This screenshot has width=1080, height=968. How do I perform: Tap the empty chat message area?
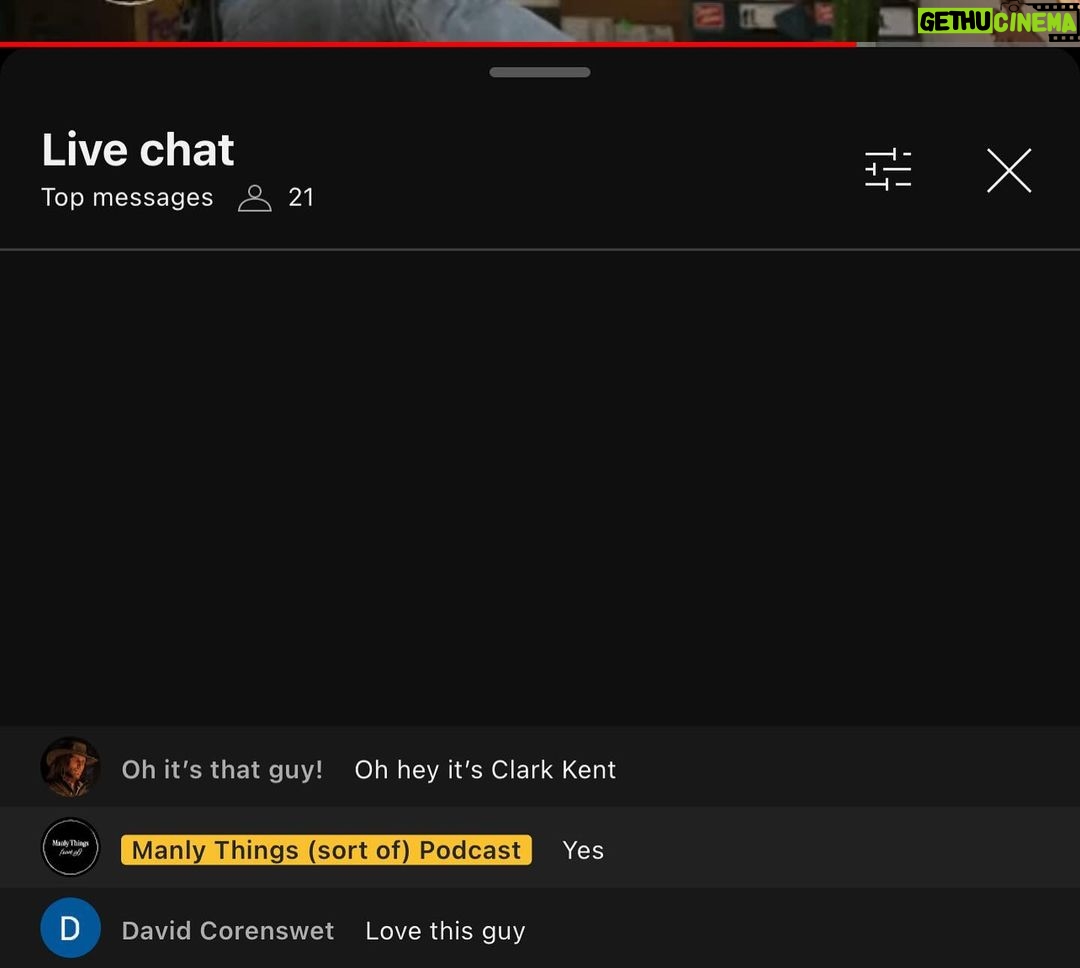point(540,487)
